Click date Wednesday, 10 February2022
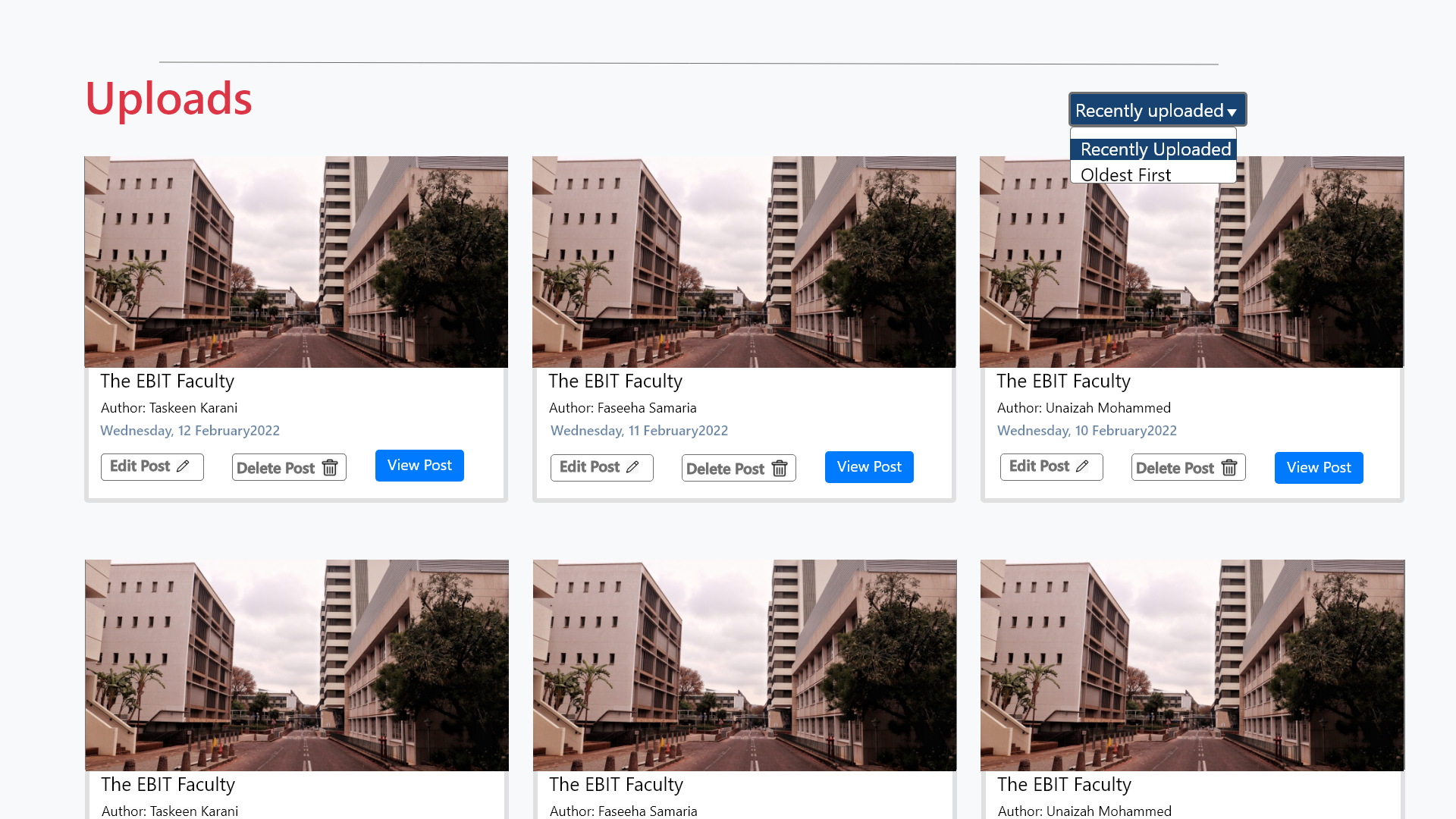 (x=1087, y=431)
